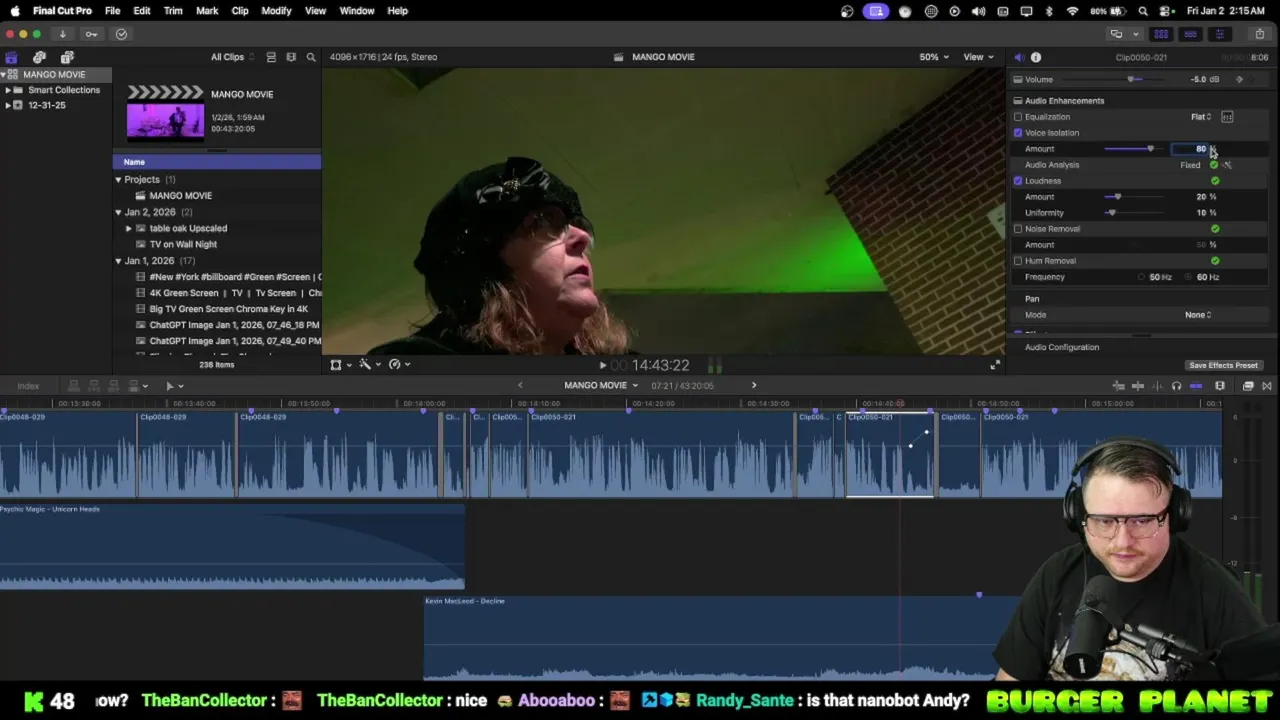Expand the Smart Collections folder
This screenshot has width=1280, height=720.
click(x=8, y=90)
